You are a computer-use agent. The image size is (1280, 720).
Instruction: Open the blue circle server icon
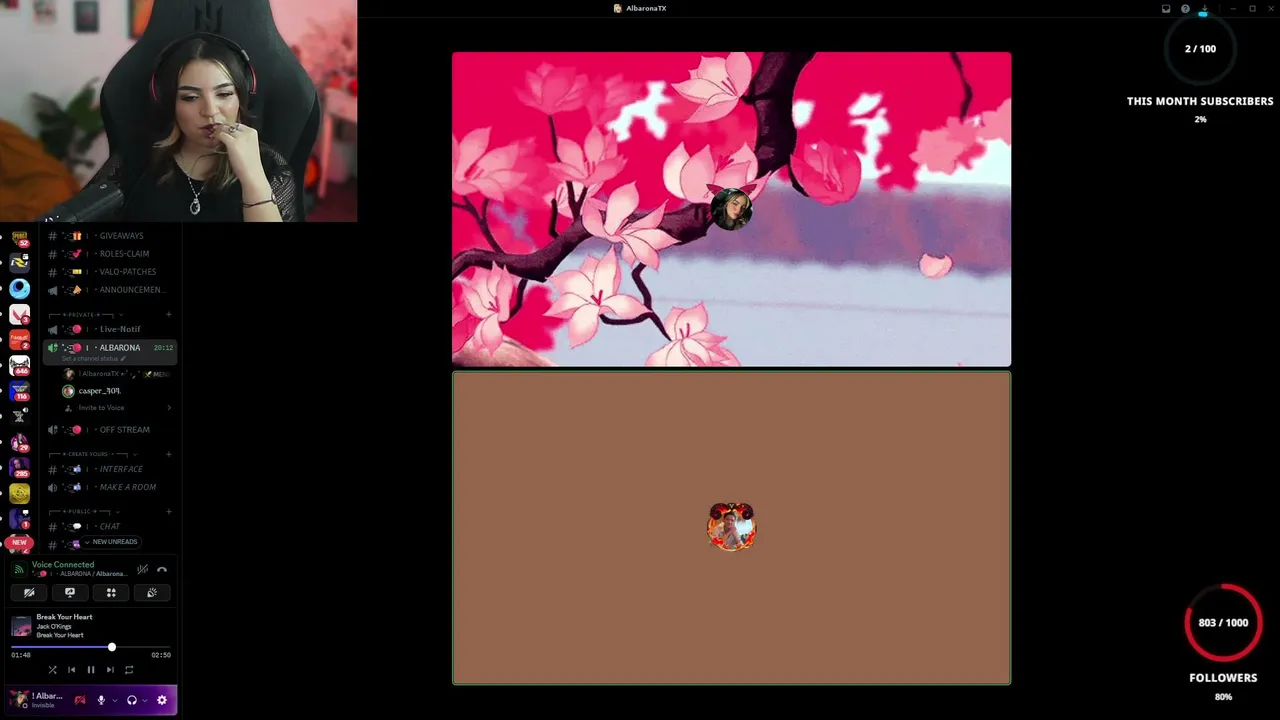(19, 289)
